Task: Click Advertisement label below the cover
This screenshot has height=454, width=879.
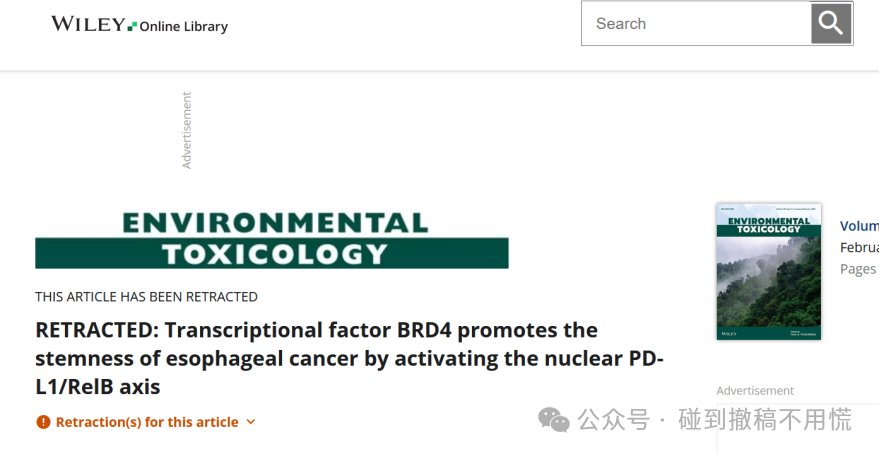Action: tap(755, 391)
